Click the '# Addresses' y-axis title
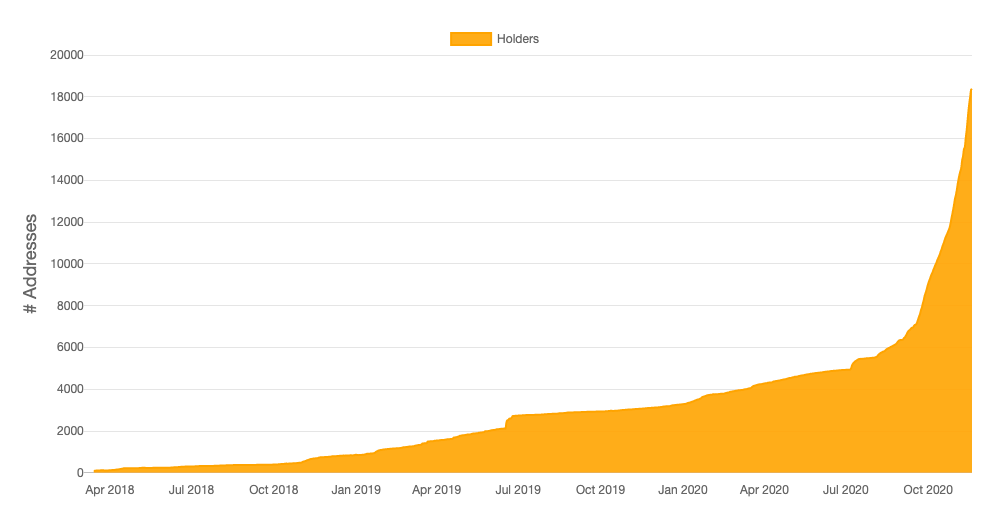 click(31, 264)
